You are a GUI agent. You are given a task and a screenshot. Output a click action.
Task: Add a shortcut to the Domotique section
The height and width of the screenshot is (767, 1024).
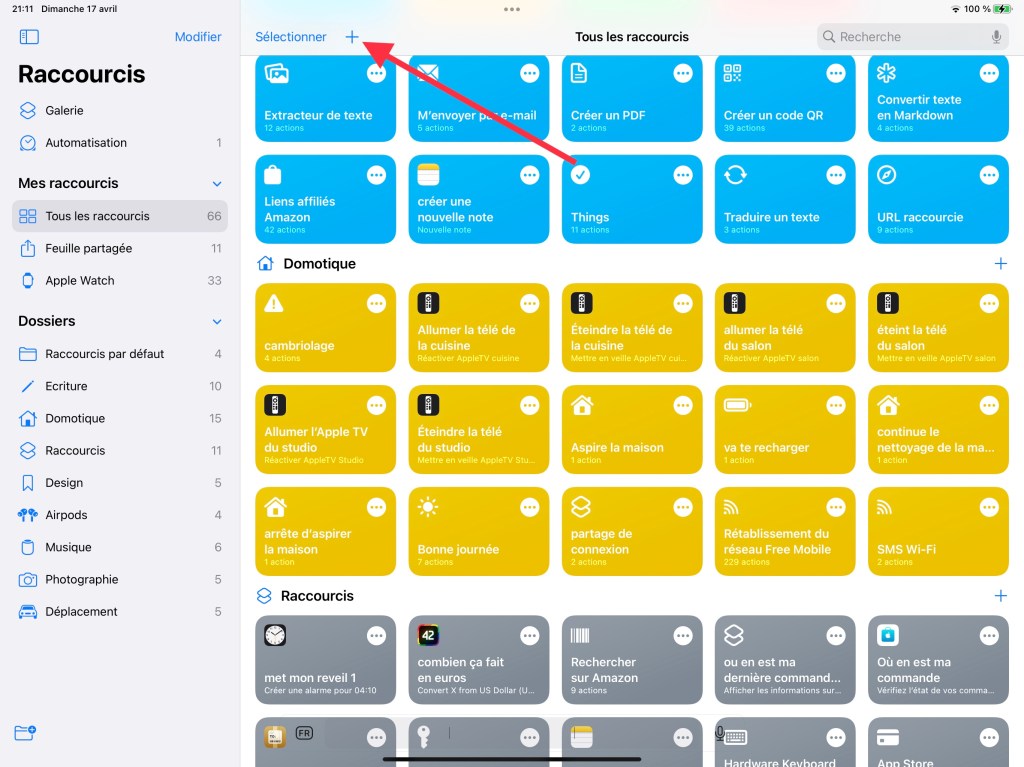(x=1000, y=264)
